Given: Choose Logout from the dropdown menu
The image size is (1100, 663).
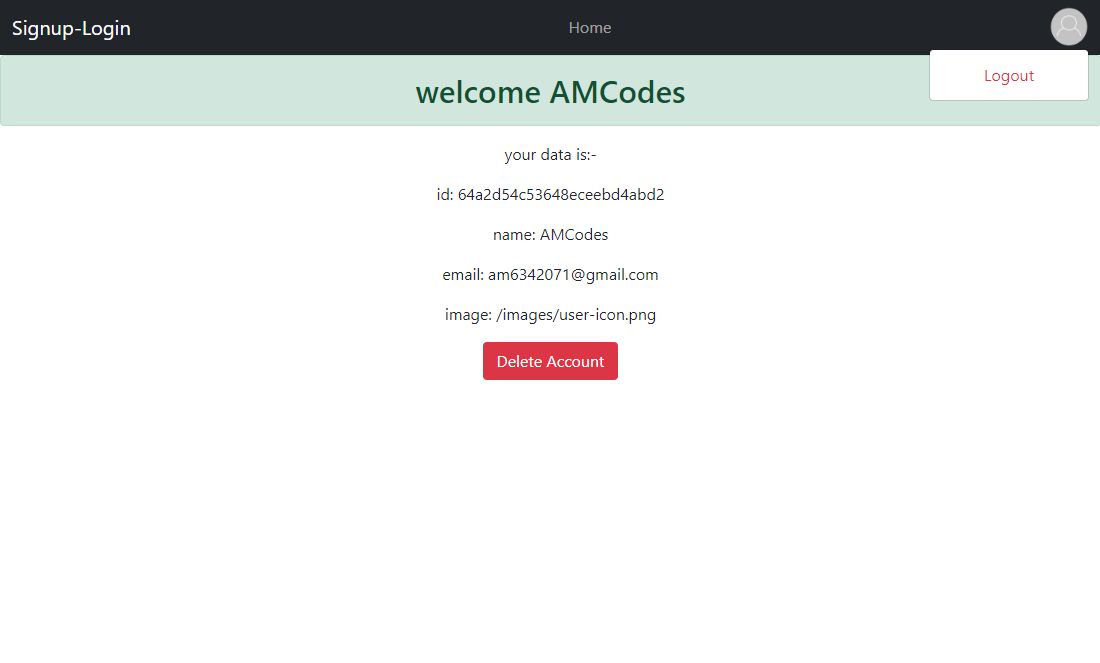Looking at the screenshot, I should [x=1009, y=76].
